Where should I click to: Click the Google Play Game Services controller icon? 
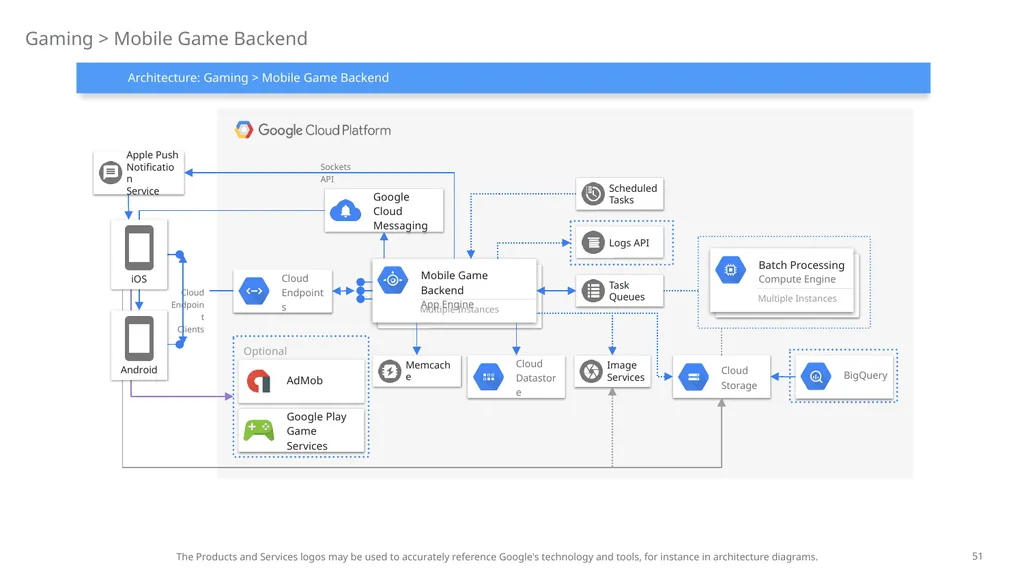point(259,430)
